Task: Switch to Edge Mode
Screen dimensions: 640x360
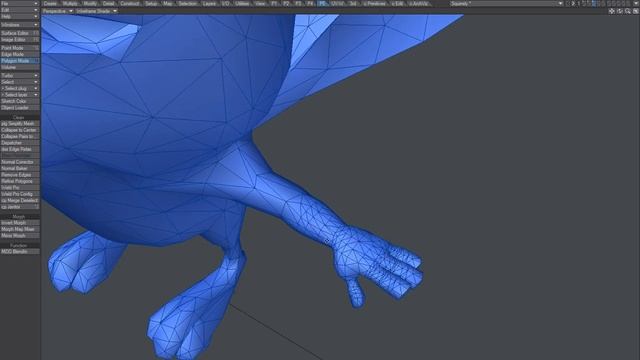Action: pos(20,54)
